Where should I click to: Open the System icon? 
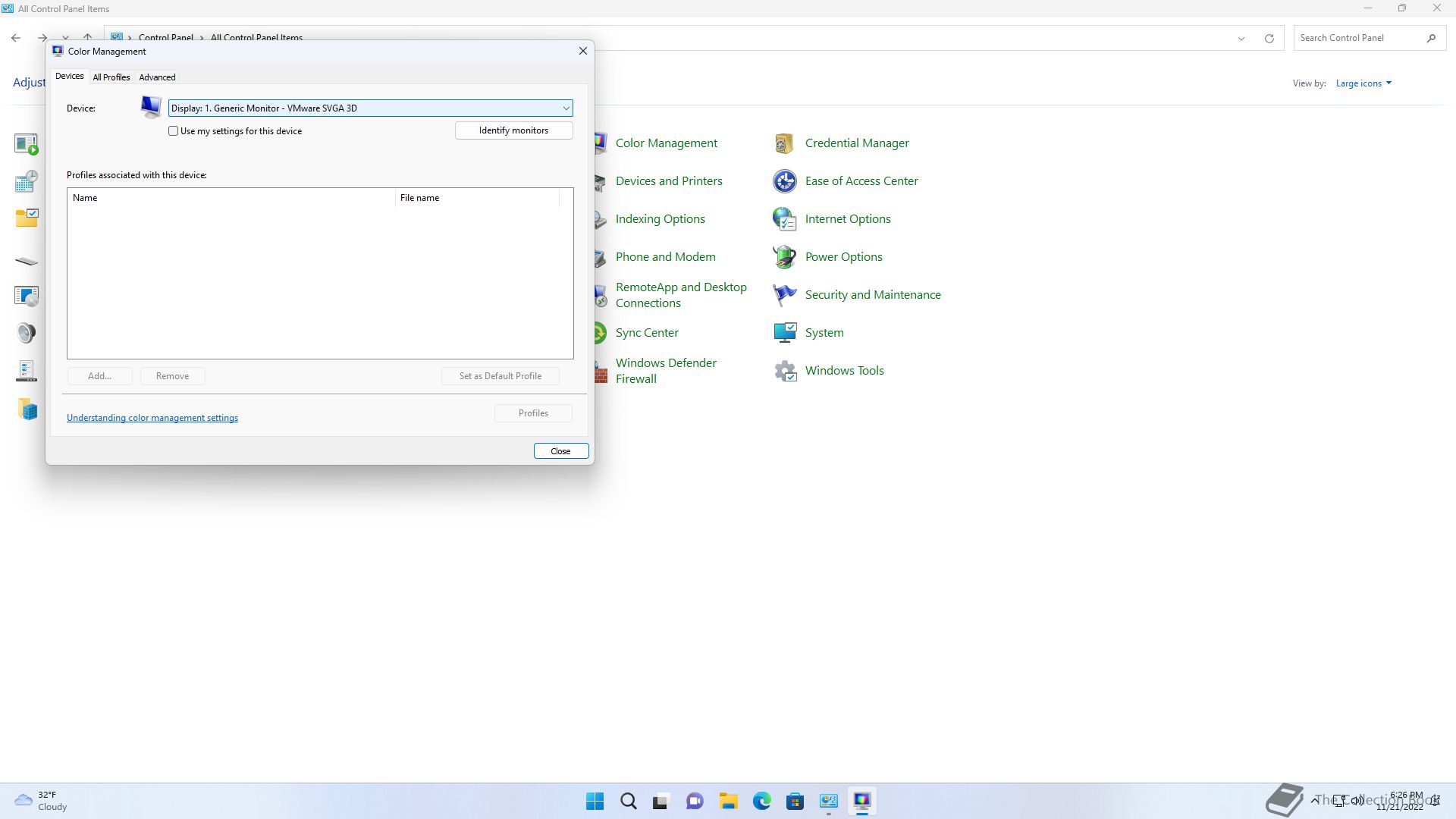784,333
